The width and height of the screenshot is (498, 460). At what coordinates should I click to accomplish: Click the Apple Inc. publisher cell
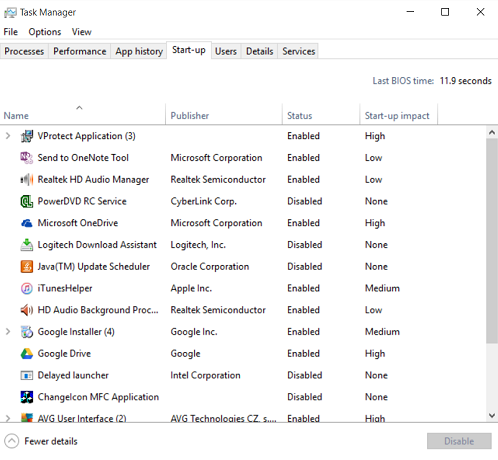click(191, 288)
